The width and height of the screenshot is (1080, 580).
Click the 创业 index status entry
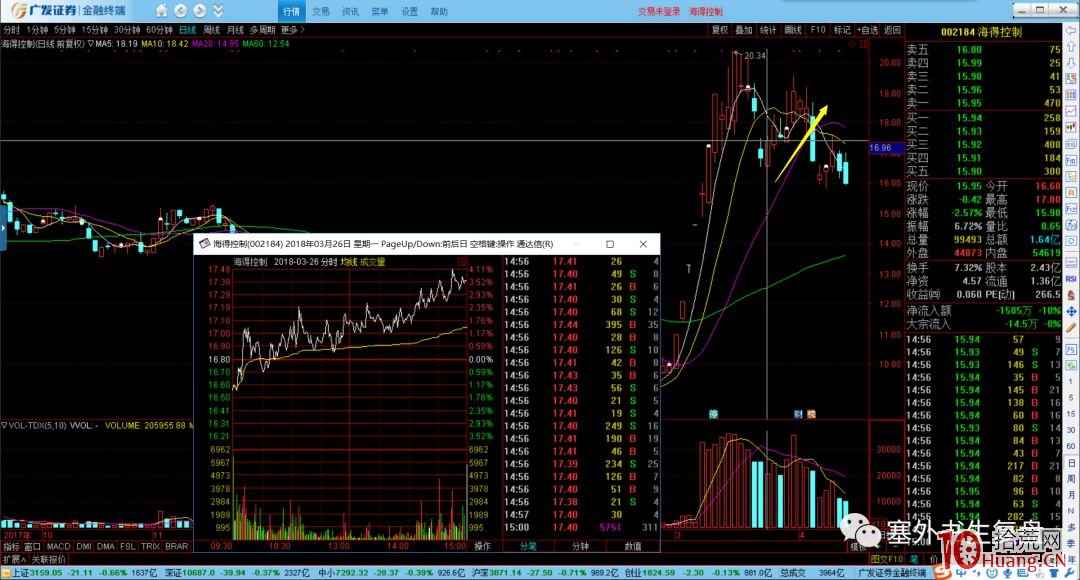699,572
